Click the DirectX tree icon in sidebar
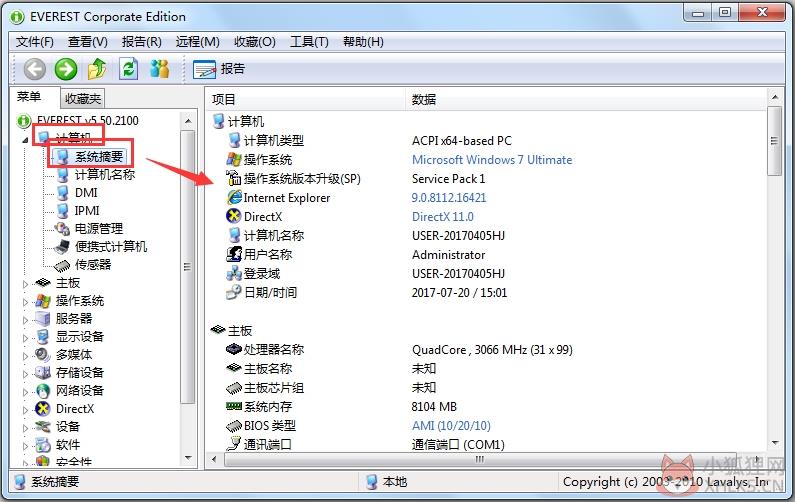 [43, 409]
